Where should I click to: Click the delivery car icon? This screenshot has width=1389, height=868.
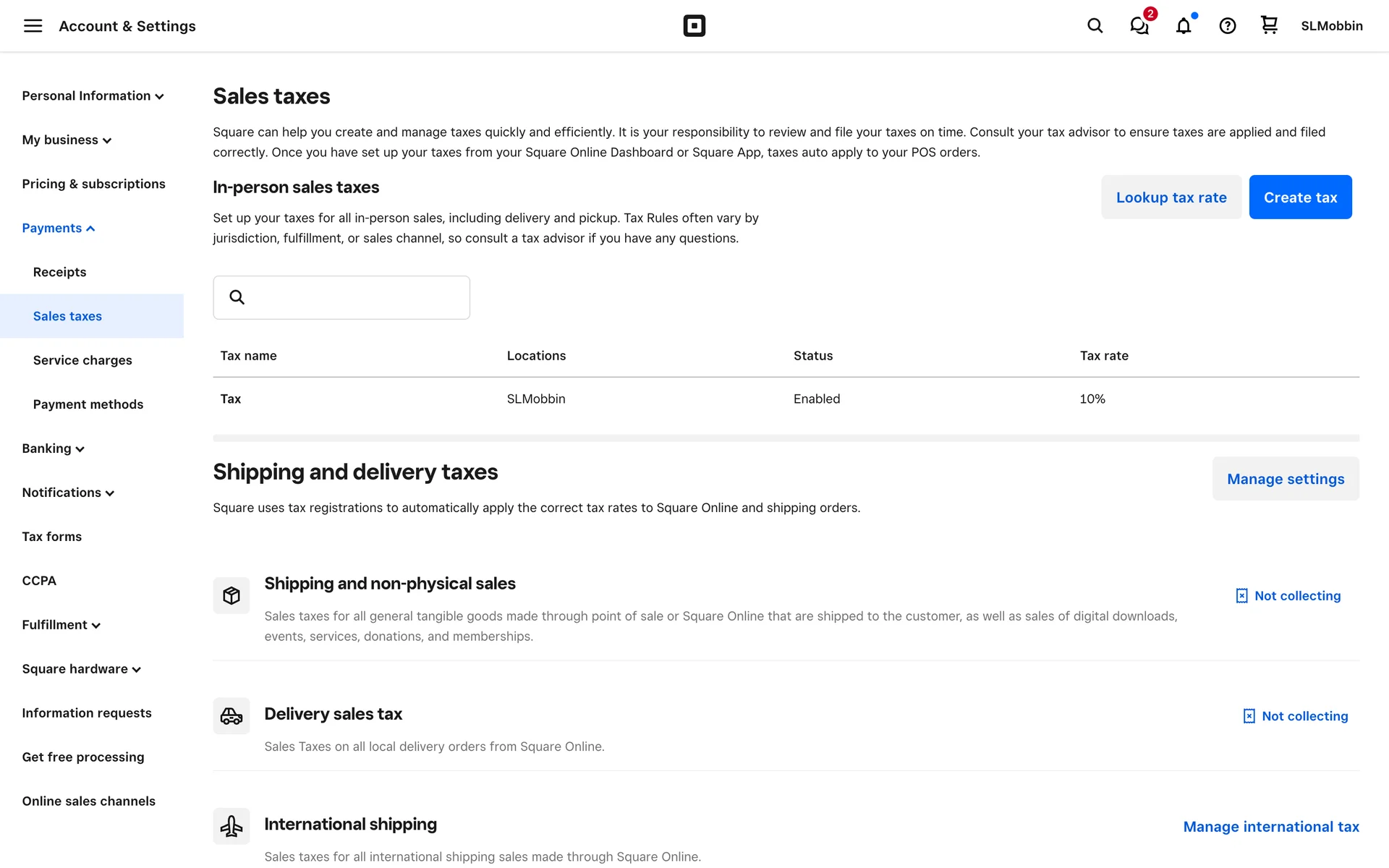(231, 716)
